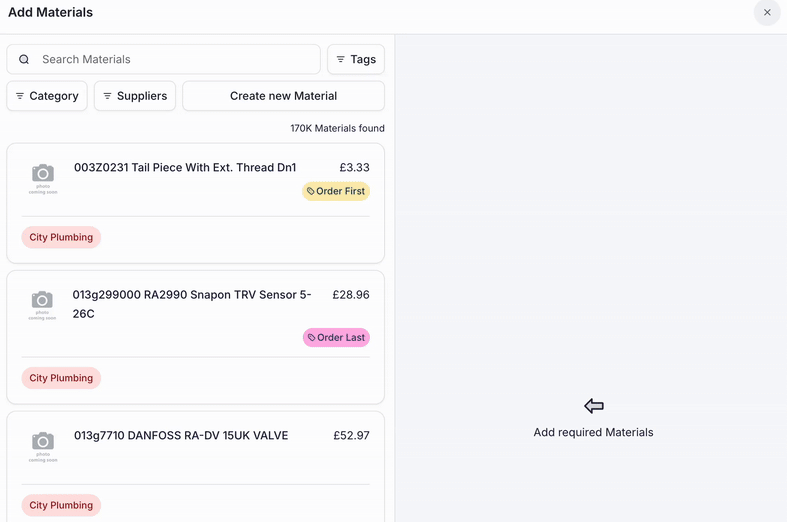Click the £52.97 price of DANFOSS valve
The image size is (787, 522).
[351, 436]
